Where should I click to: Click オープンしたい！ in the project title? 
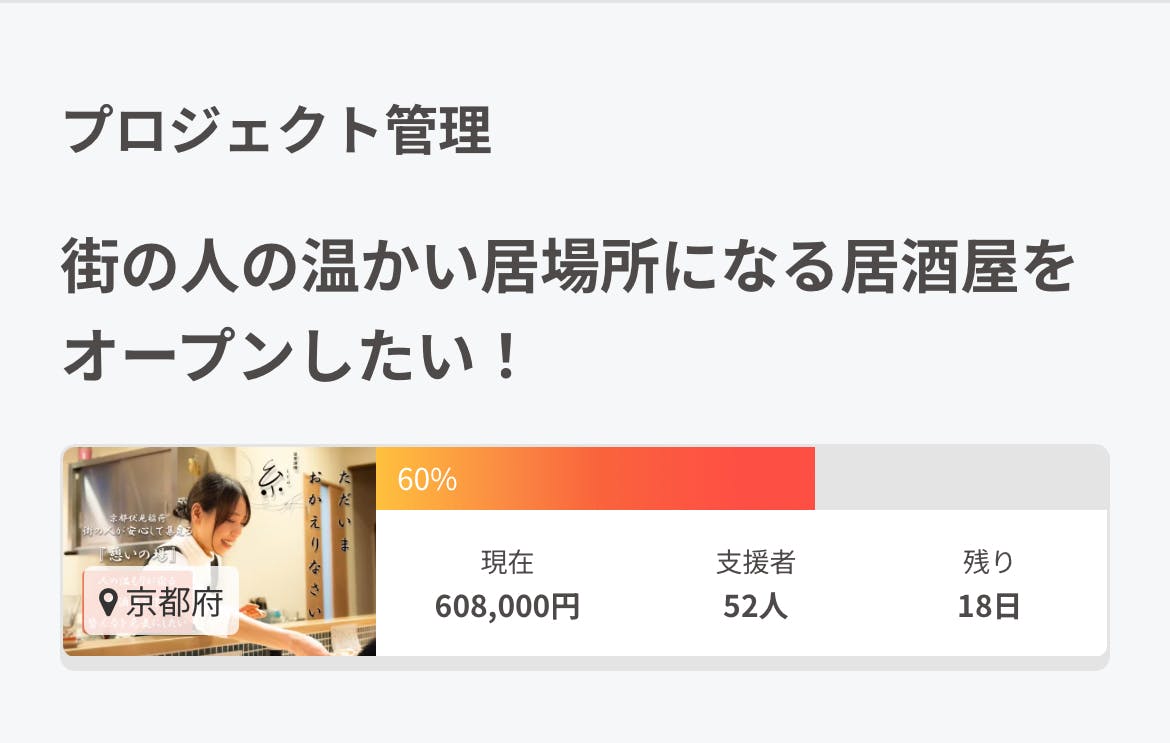click(292, 357)
